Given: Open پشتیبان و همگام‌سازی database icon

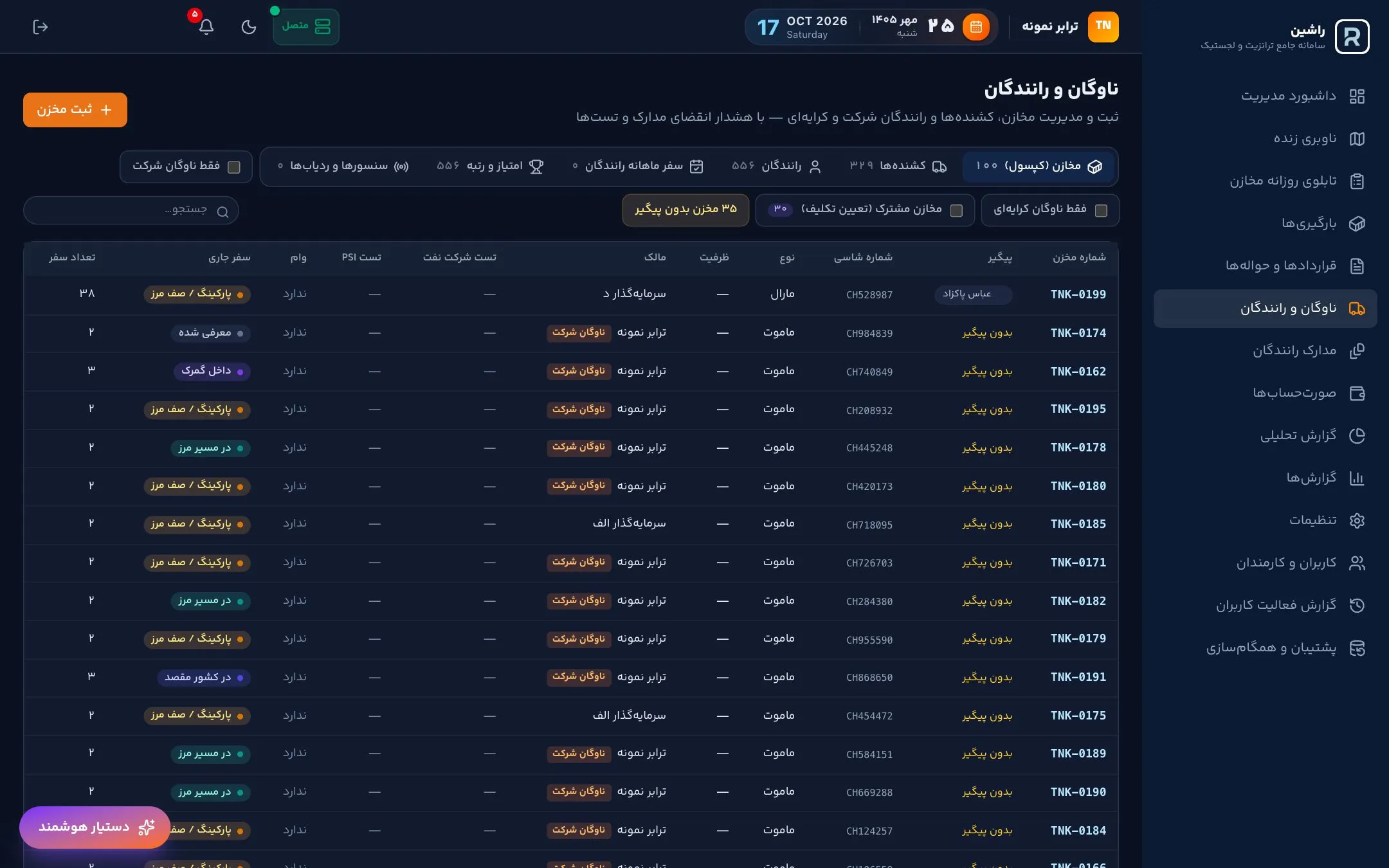Looking at the screenshot, I should click(x=1357, y=648).
